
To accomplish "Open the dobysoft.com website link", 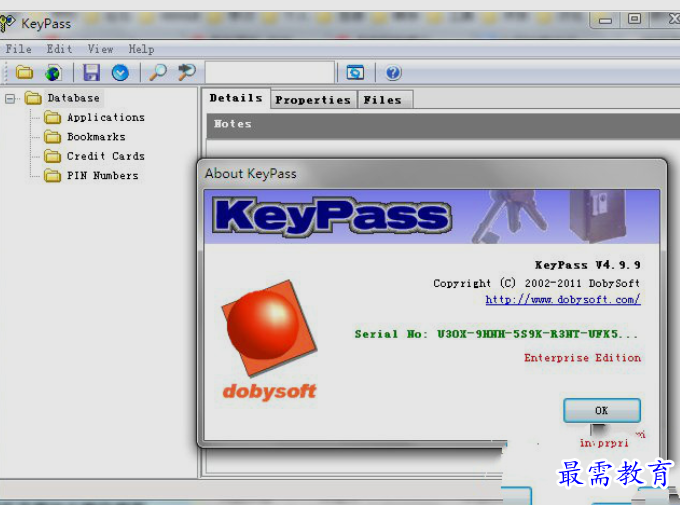I will point(563,299).
